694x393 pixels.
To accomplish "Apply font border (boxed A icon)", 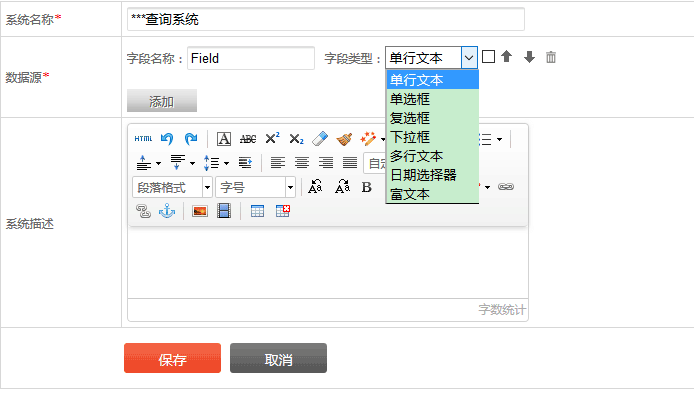I will pyautogui.click(x=224, y=139).
